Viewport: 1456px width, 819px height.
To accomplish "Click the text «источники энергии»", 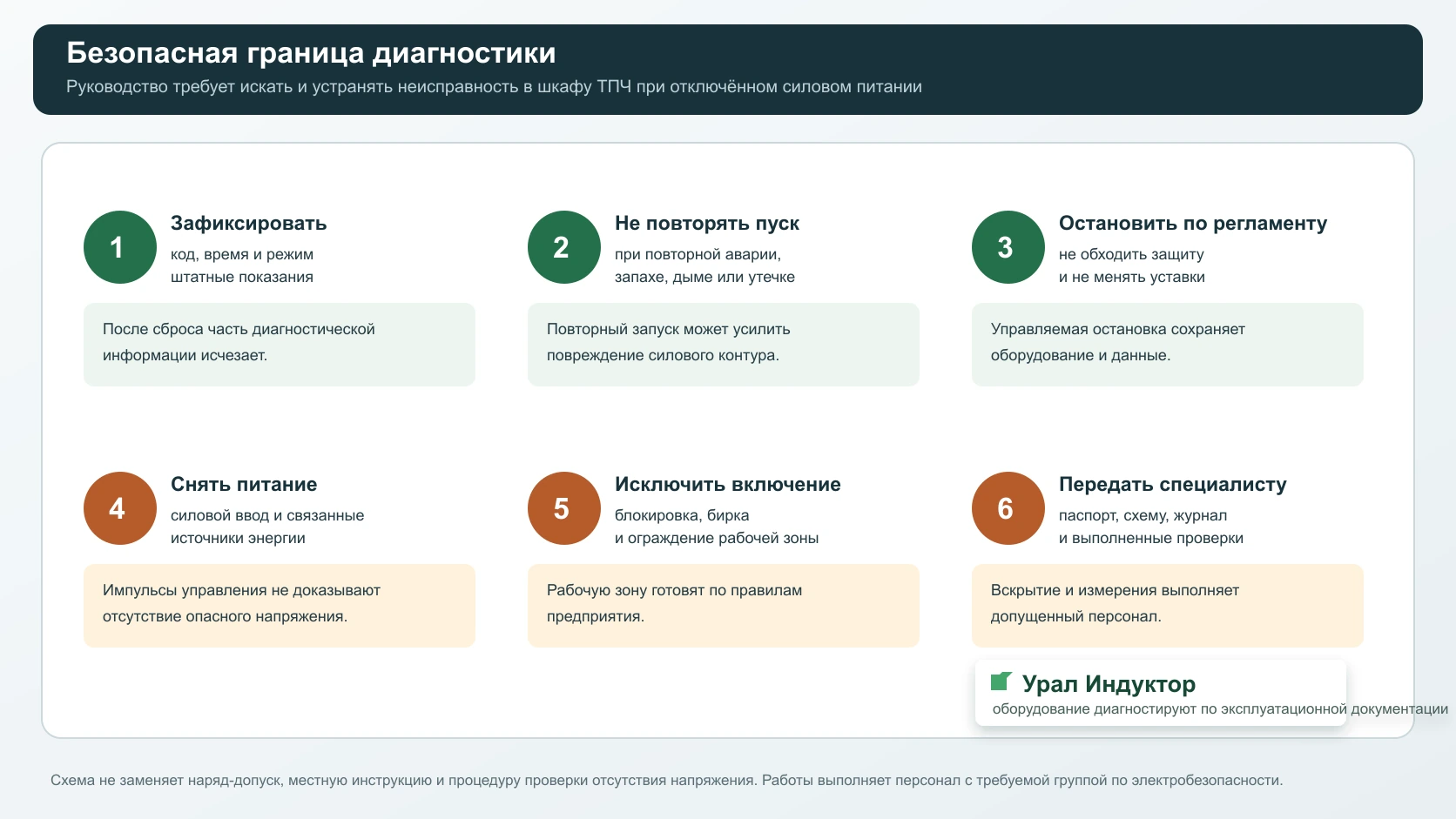I will 238,538.
